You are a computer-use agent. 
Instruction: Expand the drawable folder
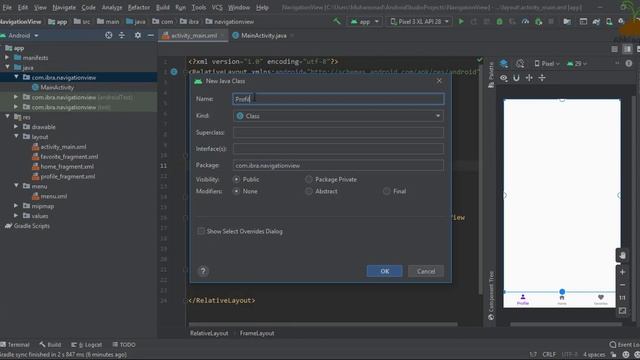click(16, 127)
